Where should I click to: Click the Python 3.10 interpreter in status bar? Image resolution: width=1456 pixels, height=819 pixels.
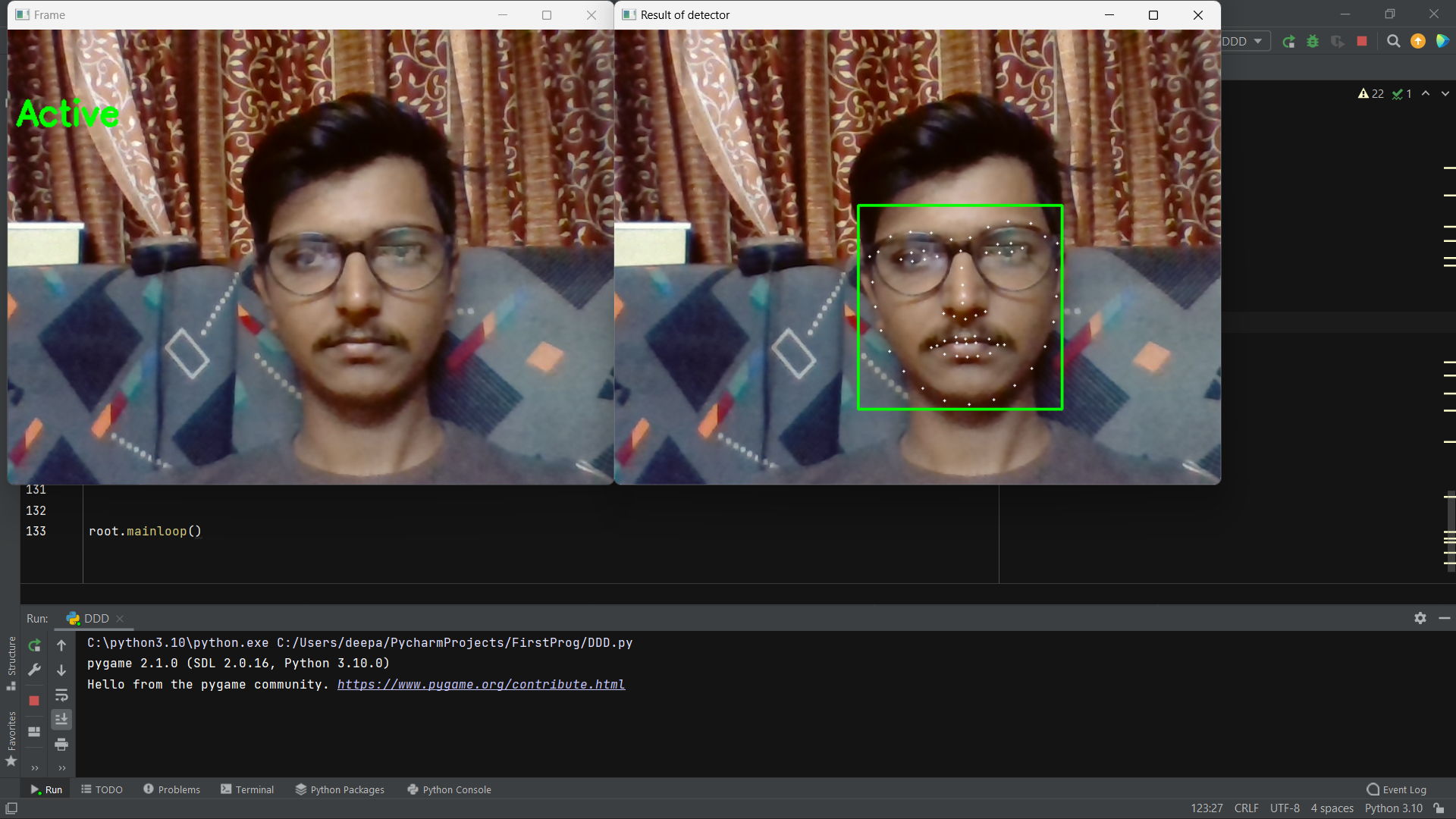(1395, 808)
